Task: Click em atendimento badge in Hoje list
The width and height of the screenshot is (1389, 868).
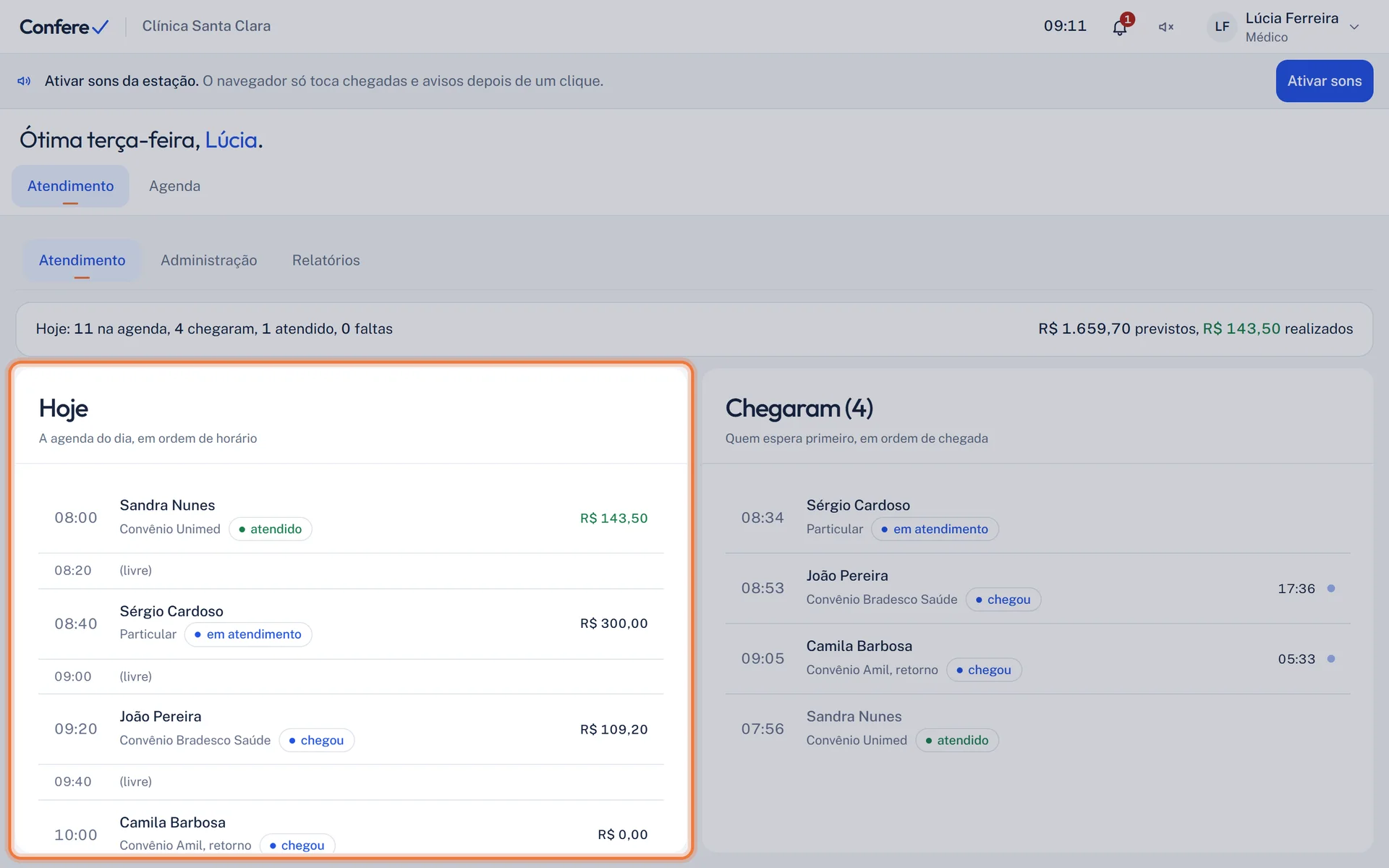Action: tap(248, 634)
